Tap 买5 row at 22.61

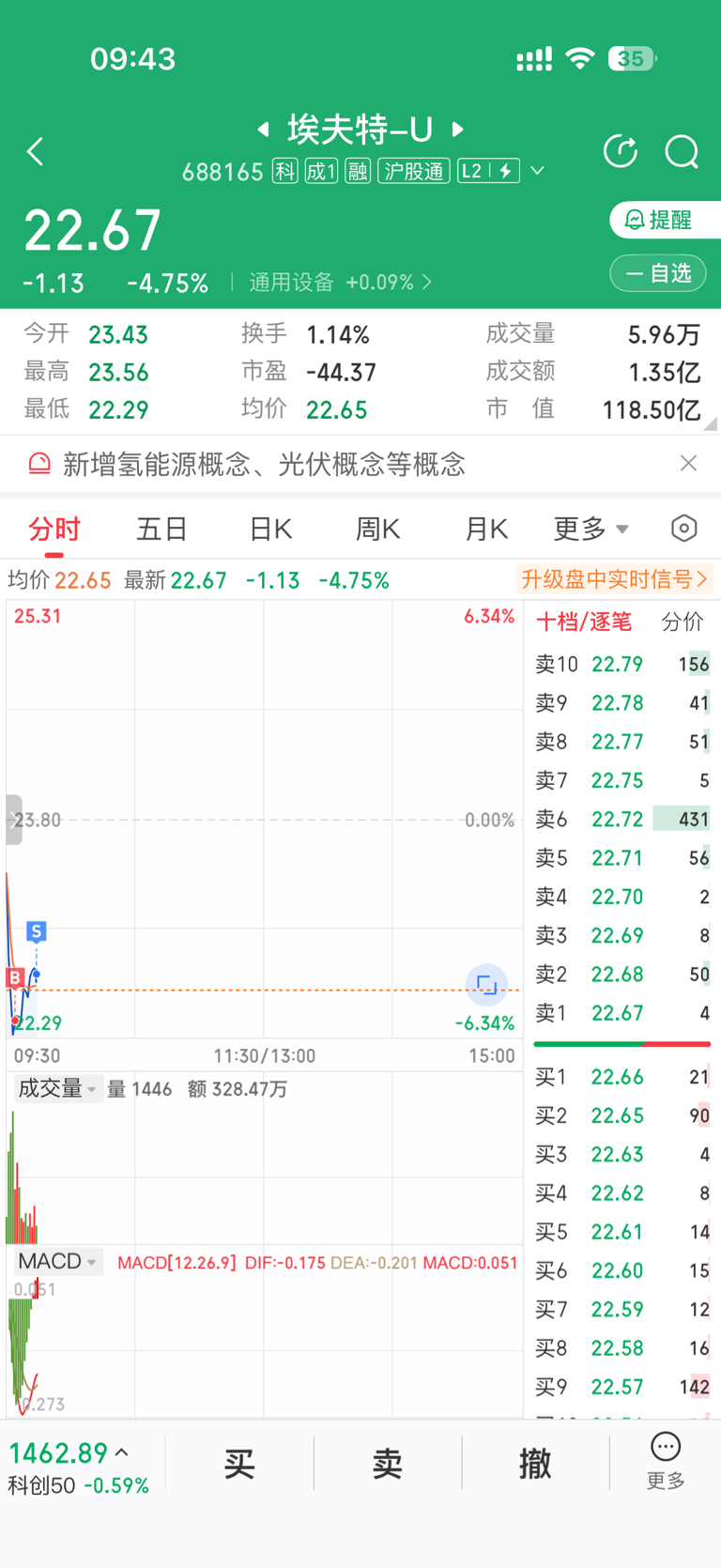[621, 1232]
